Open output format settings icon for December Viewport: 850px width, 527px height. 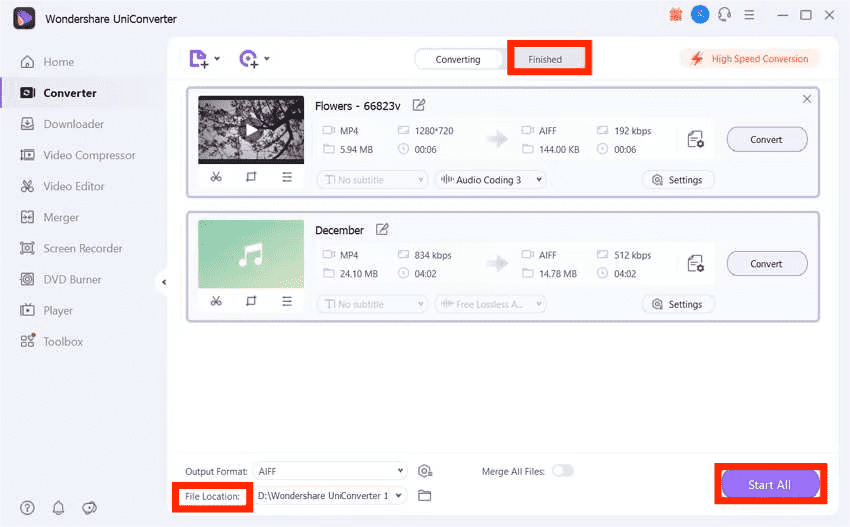[x=696, y=264]
